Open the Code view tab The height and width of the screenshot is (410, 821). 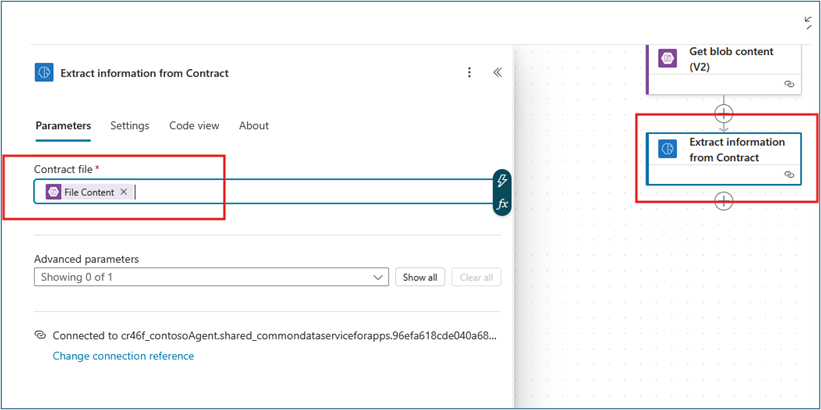194,126
